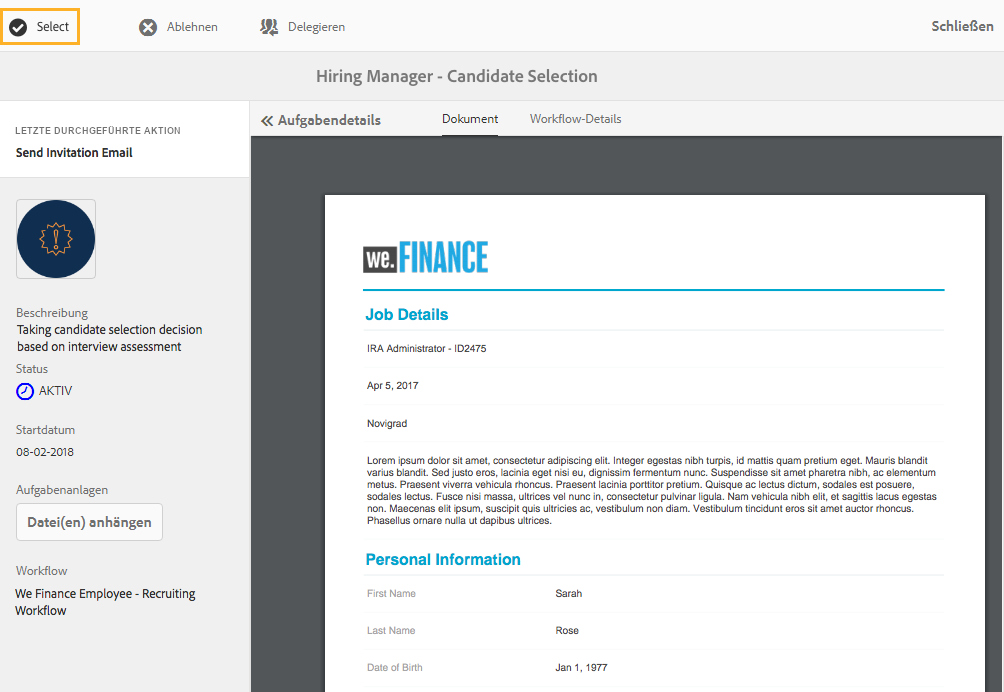Click the task badge thumbnail icon
The width and height of the screenshot is (1004, 692).
[56, 239]
